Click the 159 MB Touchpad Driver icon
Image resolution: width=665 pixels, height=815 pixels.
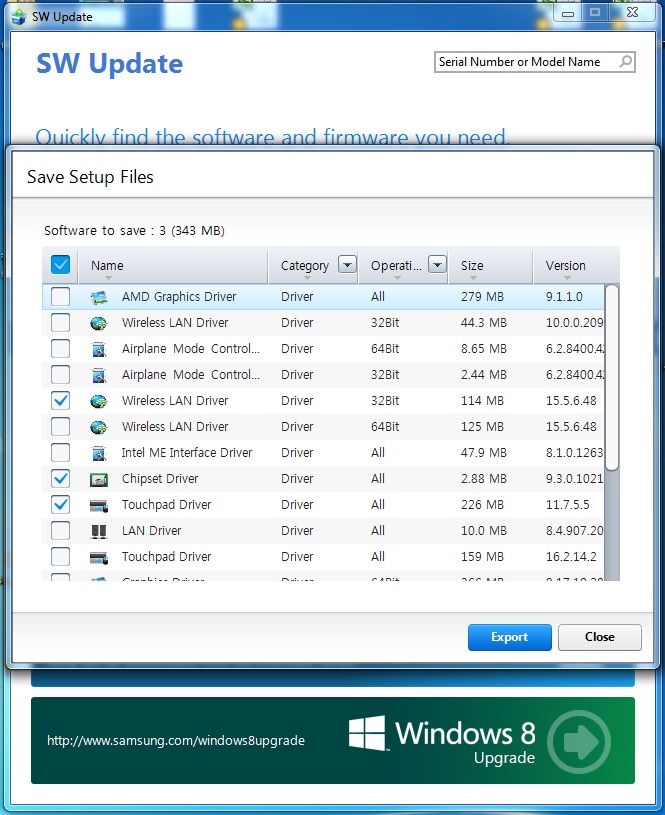(x=99, y=557)
